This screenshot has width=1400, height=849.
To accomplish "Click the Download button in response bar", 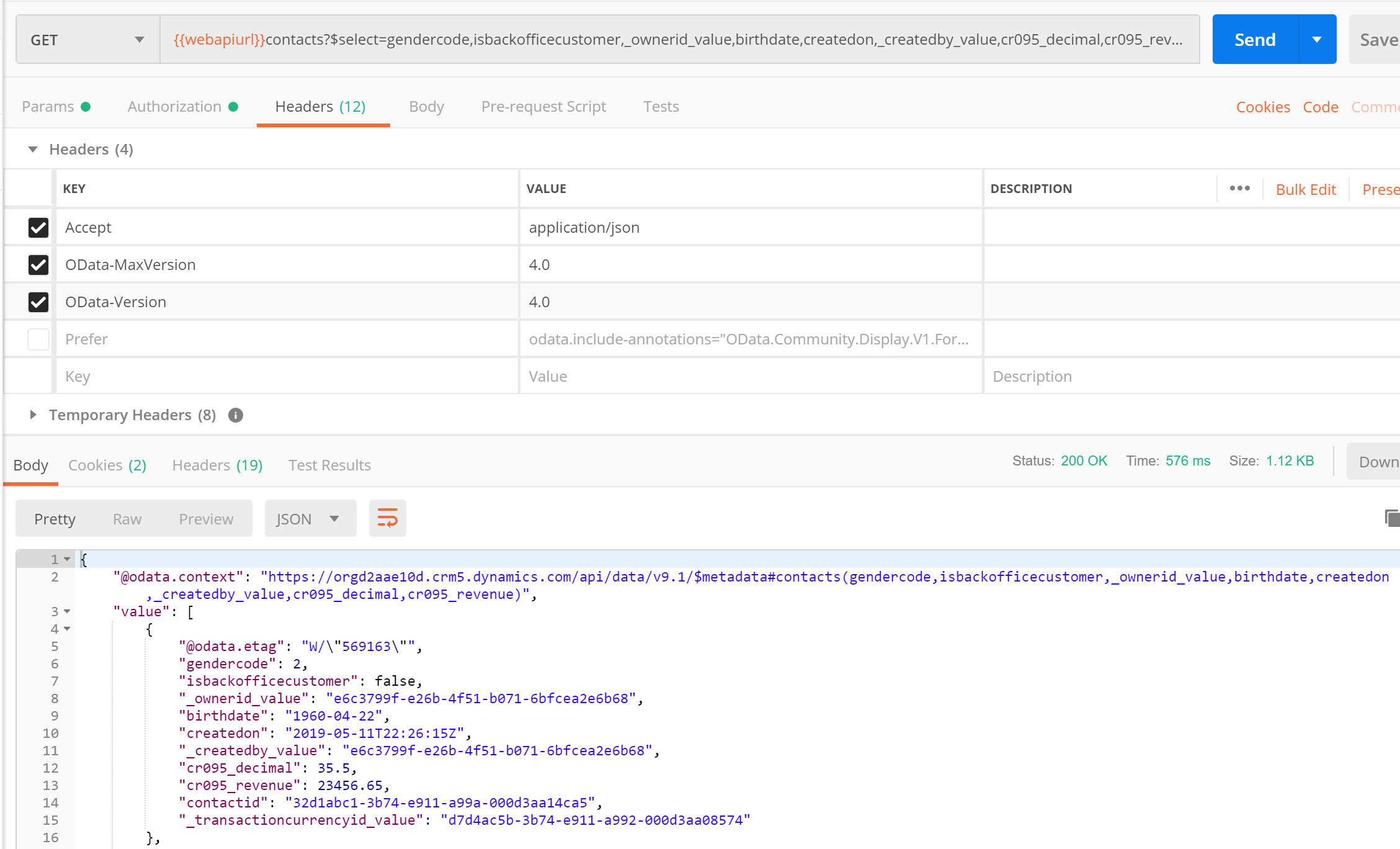I will pos(1373,462).
